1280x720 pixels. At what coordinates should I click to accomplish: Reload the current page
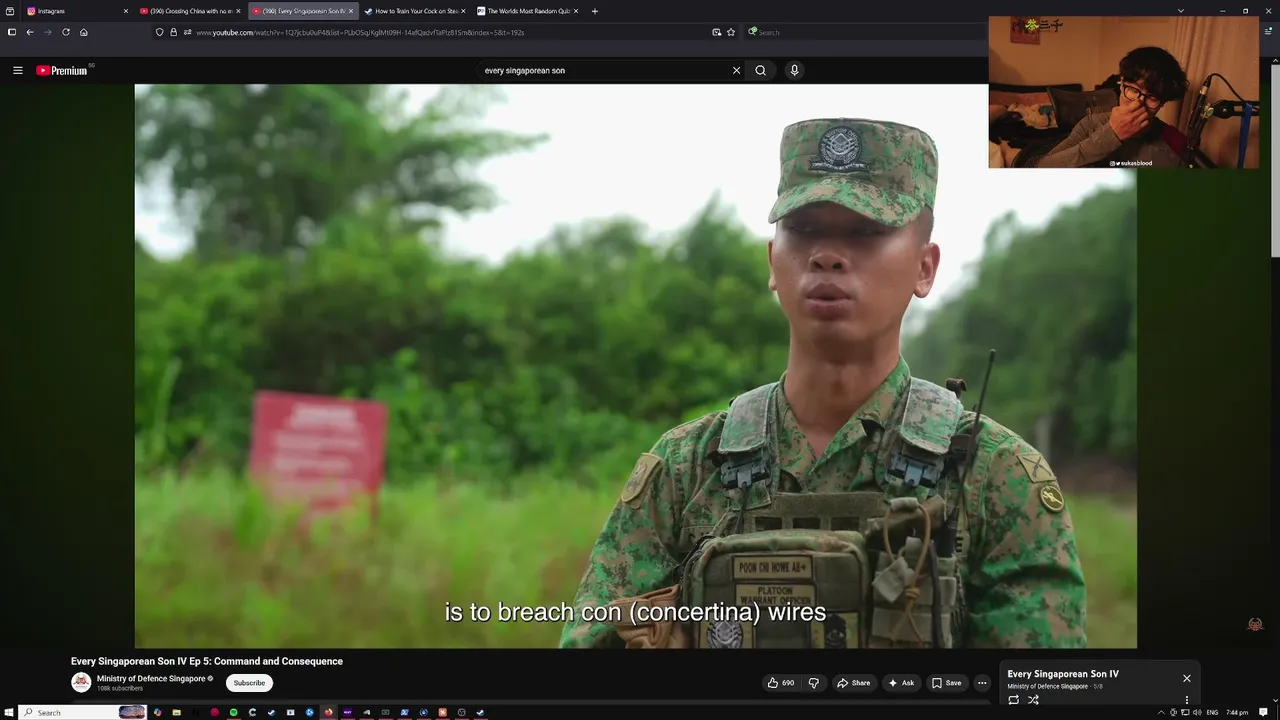(66, 32)
